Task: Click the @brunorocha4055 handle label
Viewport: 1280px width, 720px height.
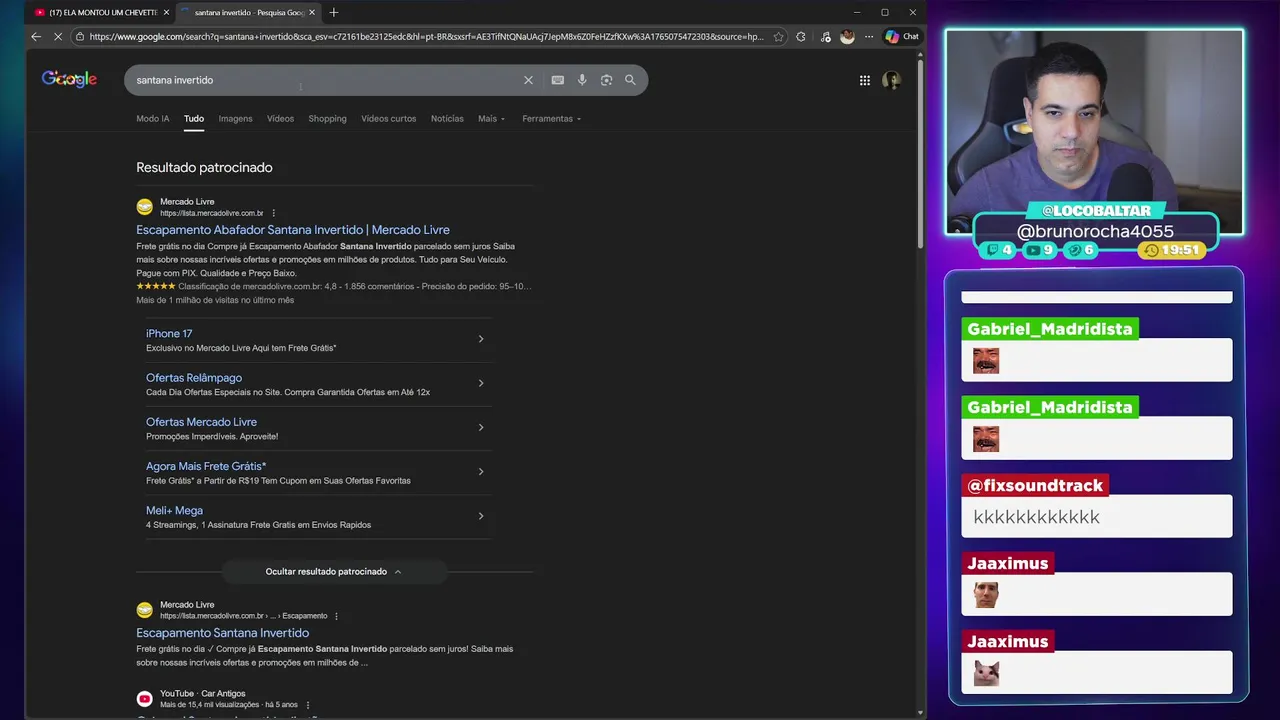Action: tap(1095, 231)
